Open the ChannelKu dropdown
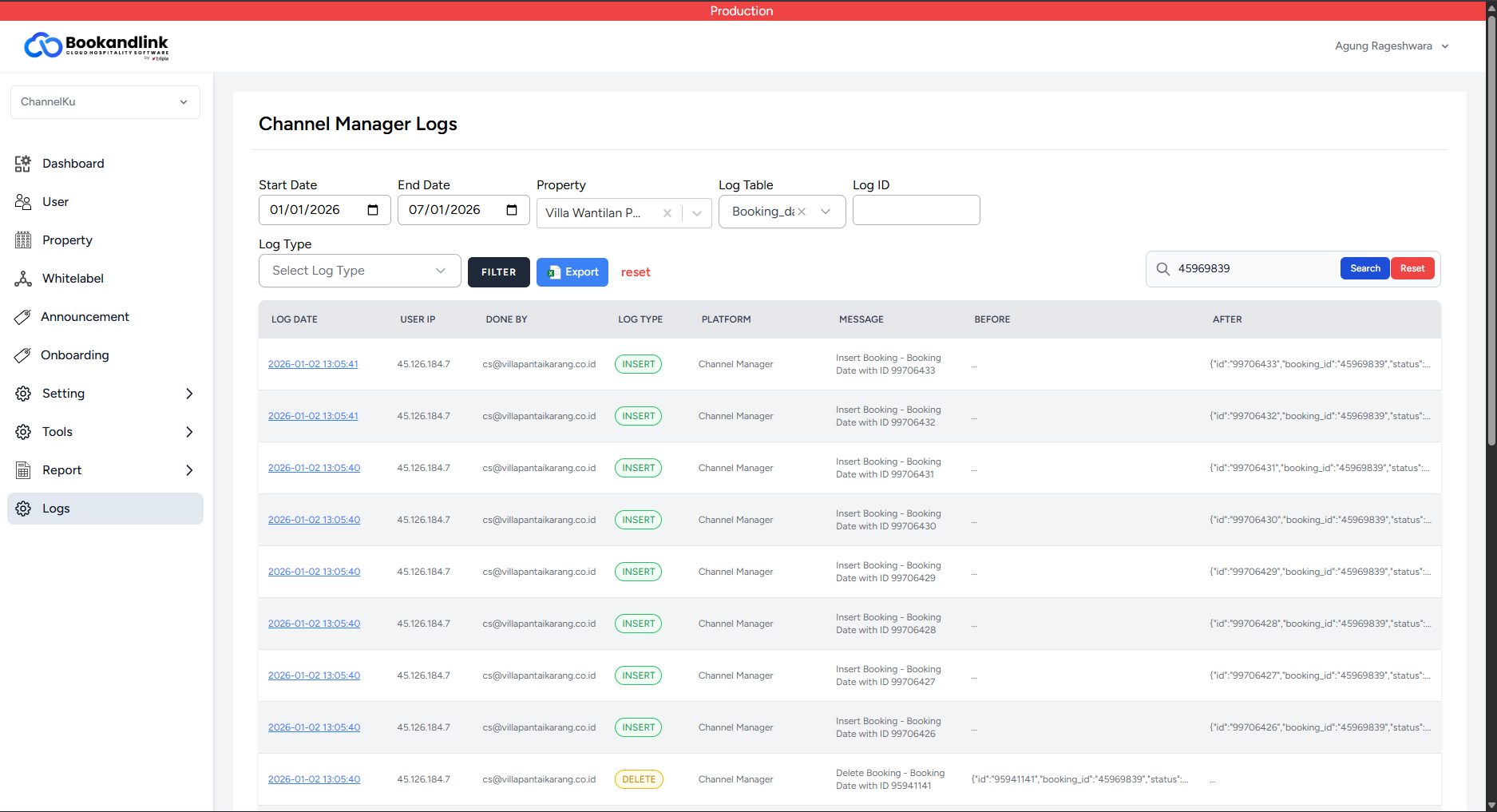 tap(105, 102)
